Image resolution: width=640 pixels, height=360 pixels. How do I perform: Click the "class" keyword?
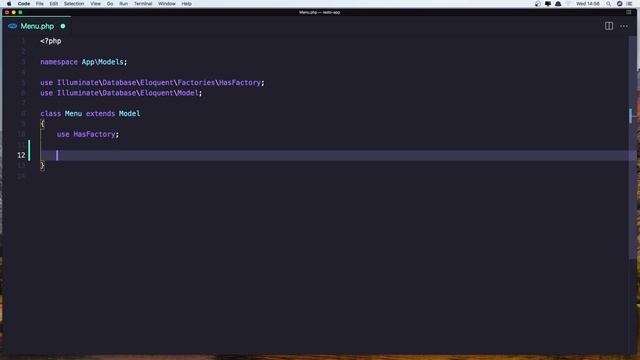51,113
